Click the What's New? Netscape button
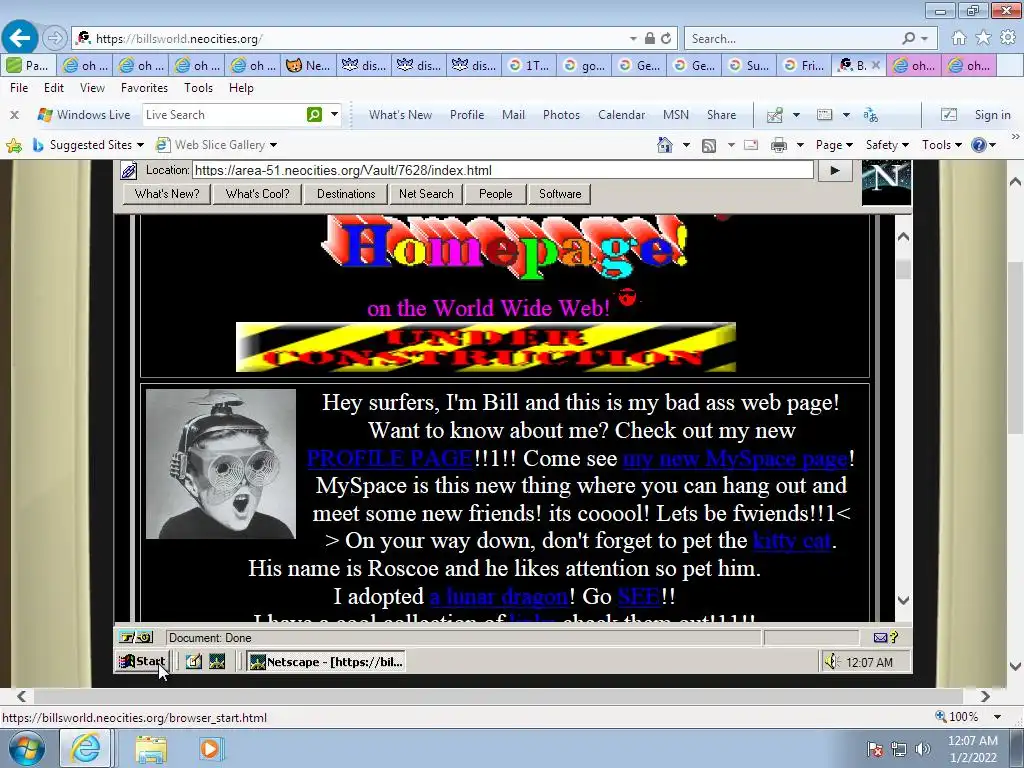Viewport: 1024px width, 768px height. pyautogui.click(x=167, y=194)
